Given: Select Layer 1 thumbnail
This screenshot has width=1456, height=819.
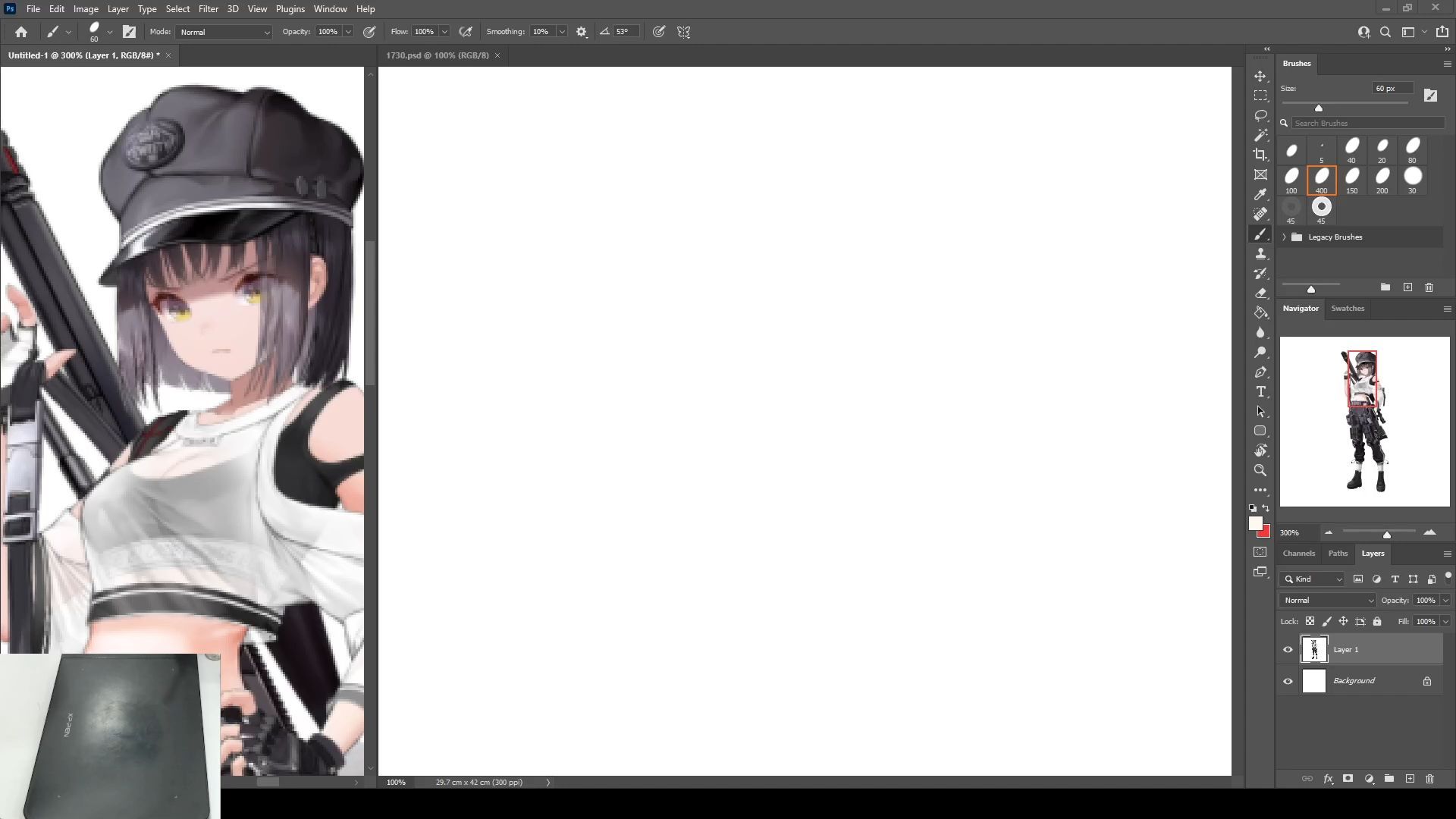Looking at the screenshot, I should click(1314, 649).
